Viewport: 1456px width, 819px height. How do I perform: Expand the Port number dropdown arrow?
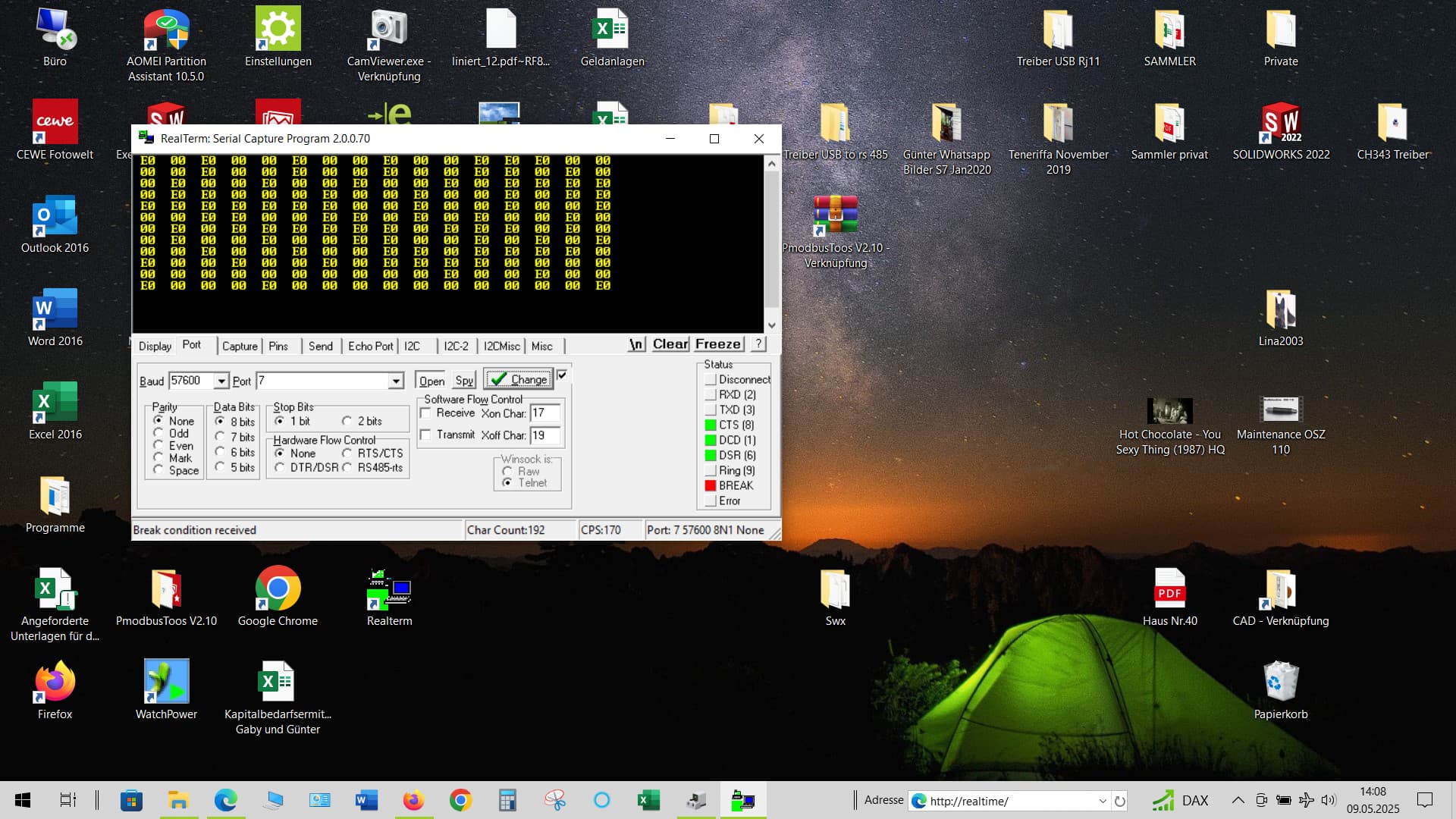click(x=395, y=381)
